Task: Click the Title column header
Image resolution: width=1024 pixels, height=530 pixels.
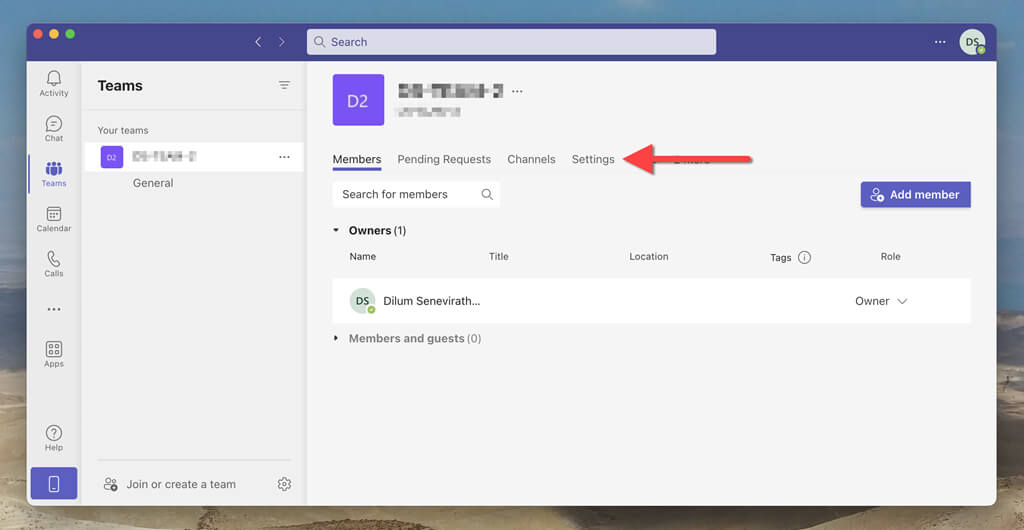Action: [x=498, y=257]
